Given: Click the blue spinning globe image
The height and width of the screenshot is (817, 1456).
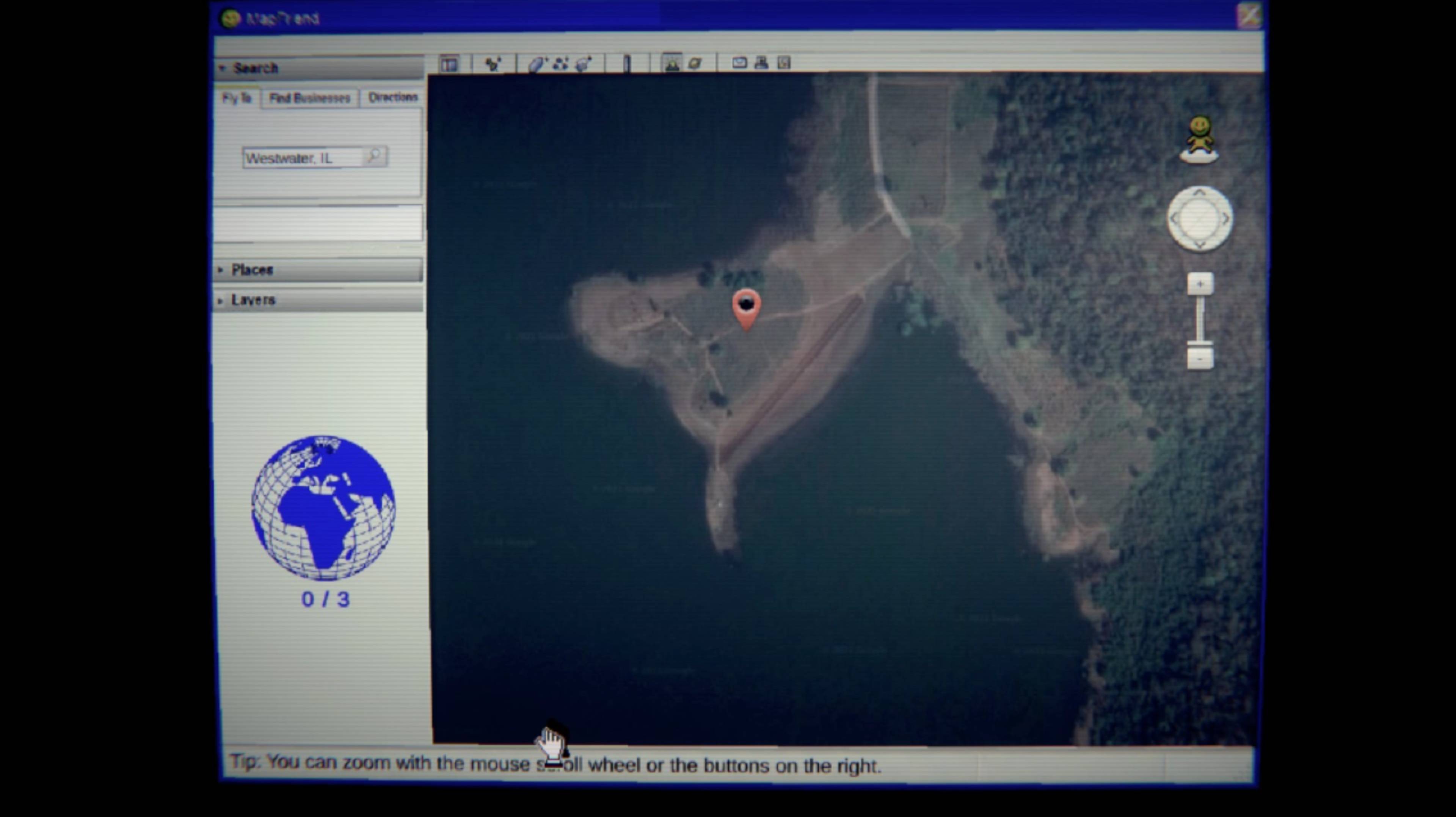Looking at the screenshot, I should coord(323,507).
